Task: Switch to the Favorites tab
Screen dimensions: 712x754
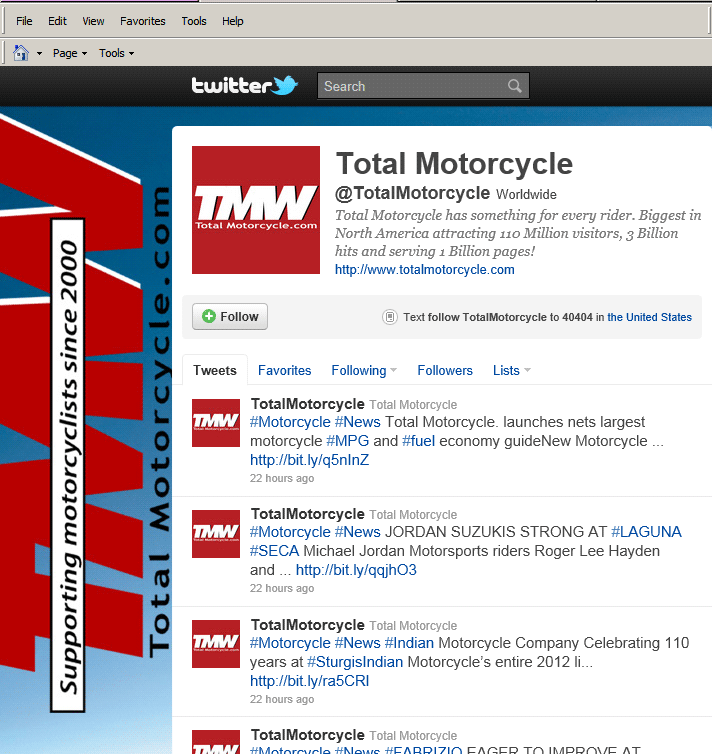Action: pyautogui.click(x=285, y=370)
